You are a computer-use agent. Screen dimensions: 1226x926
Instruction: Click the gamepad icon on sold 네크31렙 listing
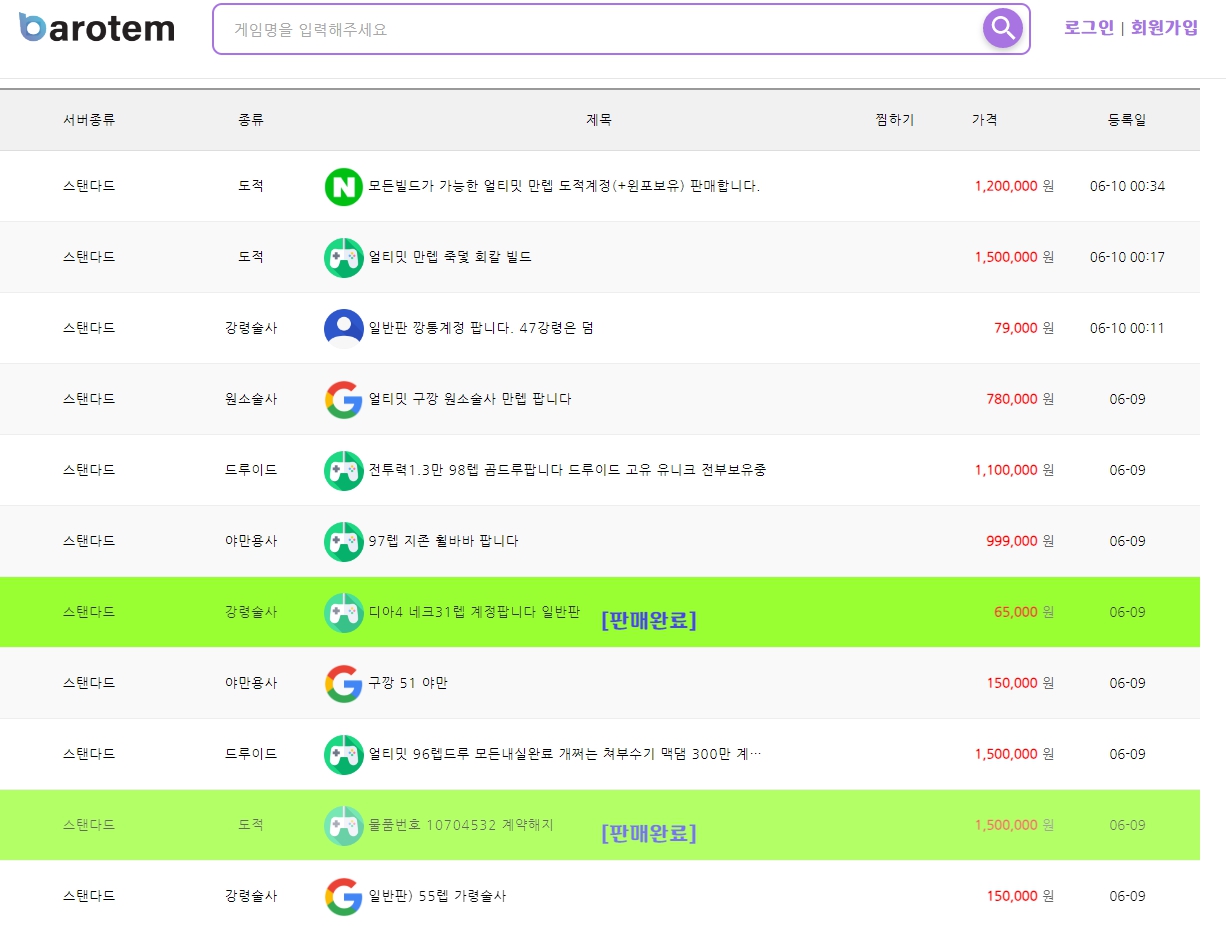click(343, 612)
